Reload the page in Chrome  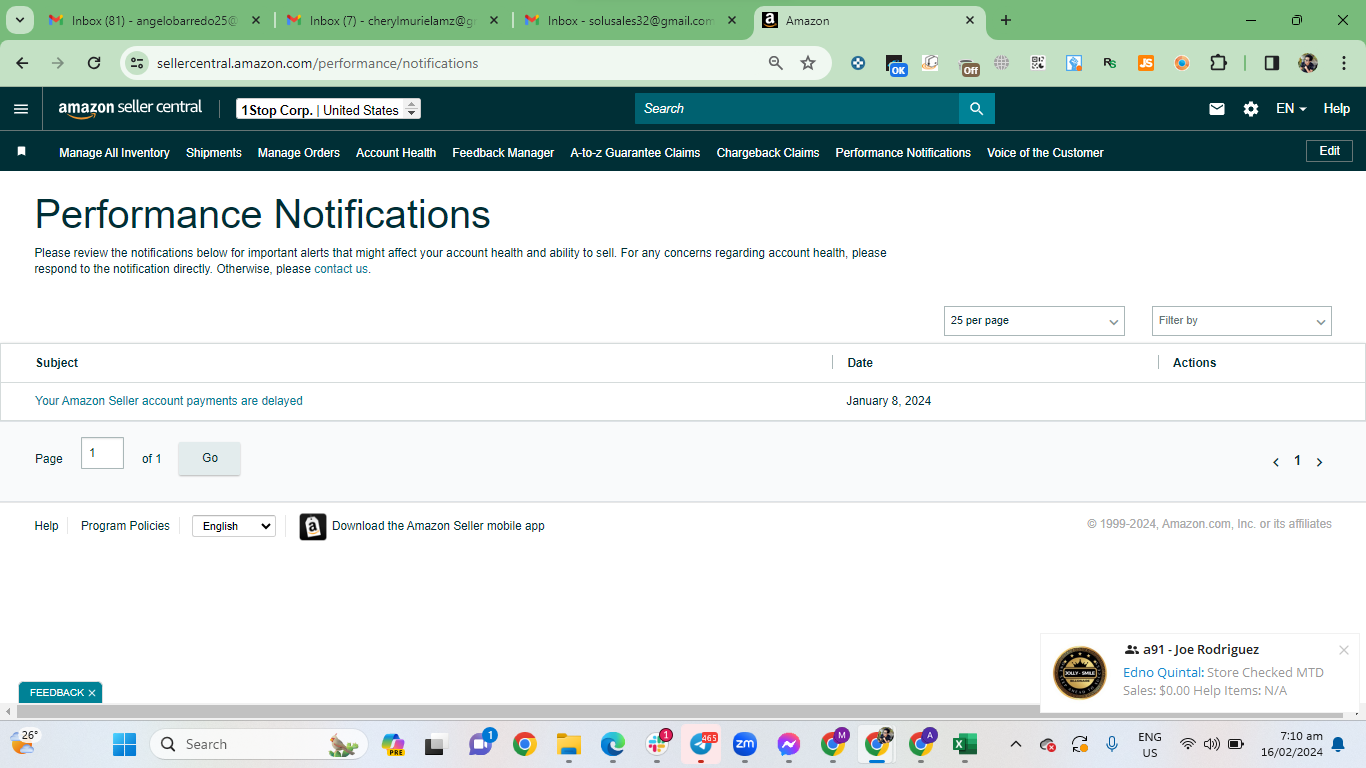click(x=94, y=63)
